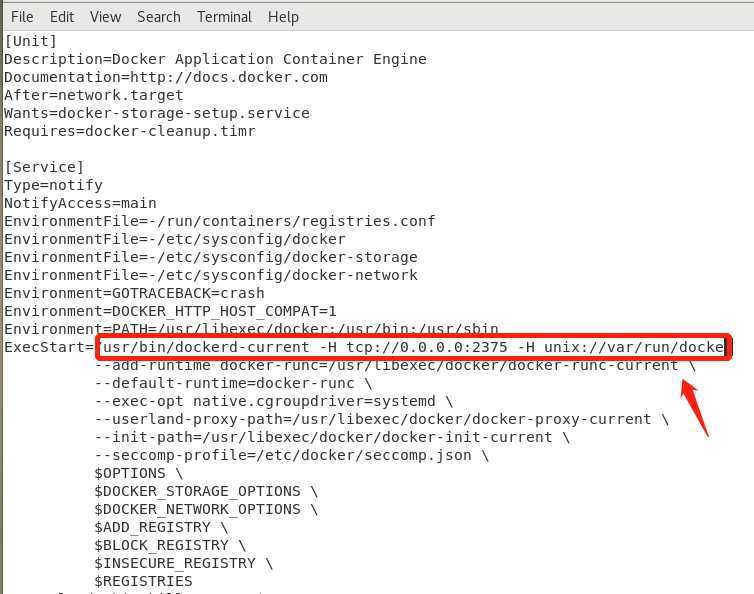The width and height of the screenshot is (754, 594).
Task: Click the Requires=docker-cleanup.timr line
Action: (130, 131)
